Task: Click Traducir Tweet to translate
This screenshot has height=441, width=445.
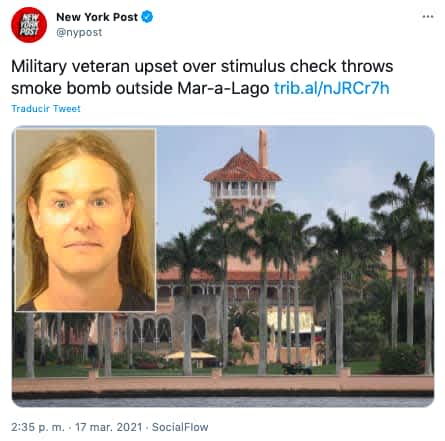Action: 46,109
